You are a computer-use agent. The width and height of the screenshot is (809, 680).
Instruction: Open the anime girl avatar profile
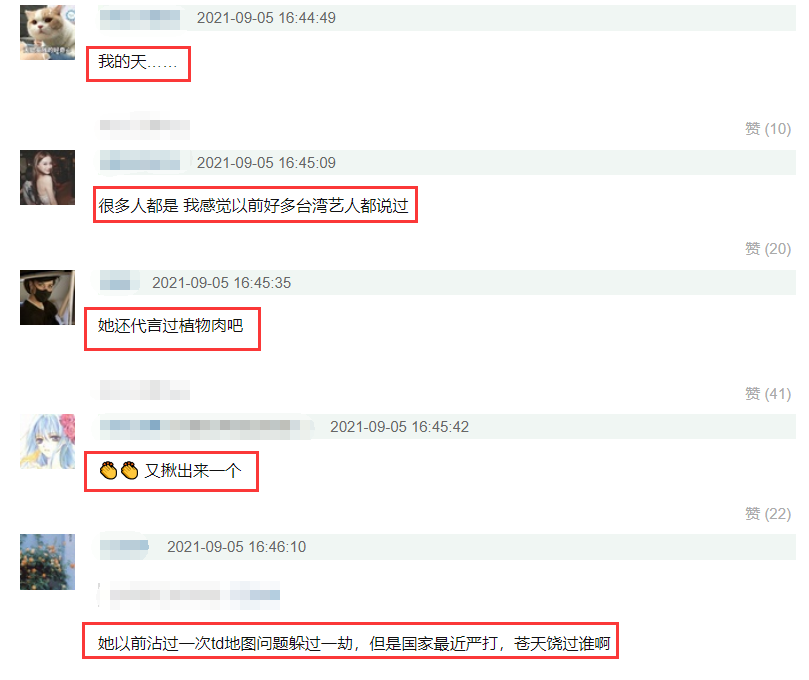click(47, 442)
